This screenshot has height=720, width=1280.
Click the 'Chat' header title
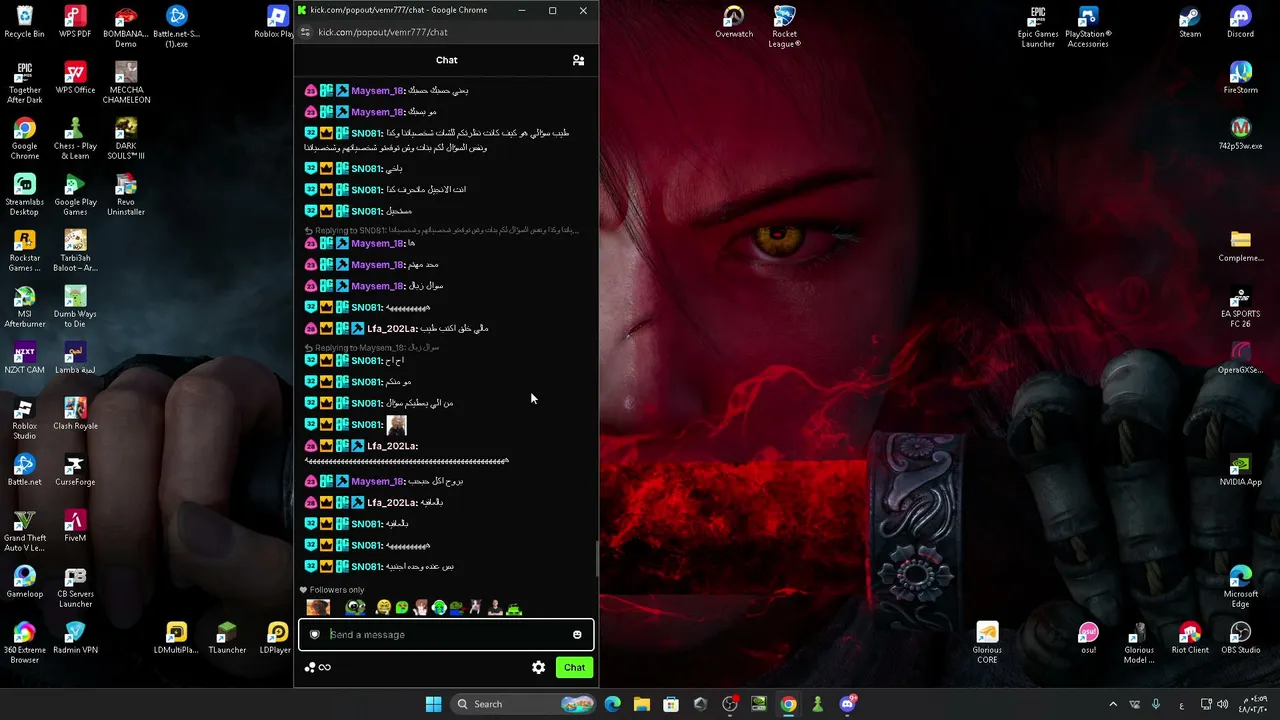point(447,60)
